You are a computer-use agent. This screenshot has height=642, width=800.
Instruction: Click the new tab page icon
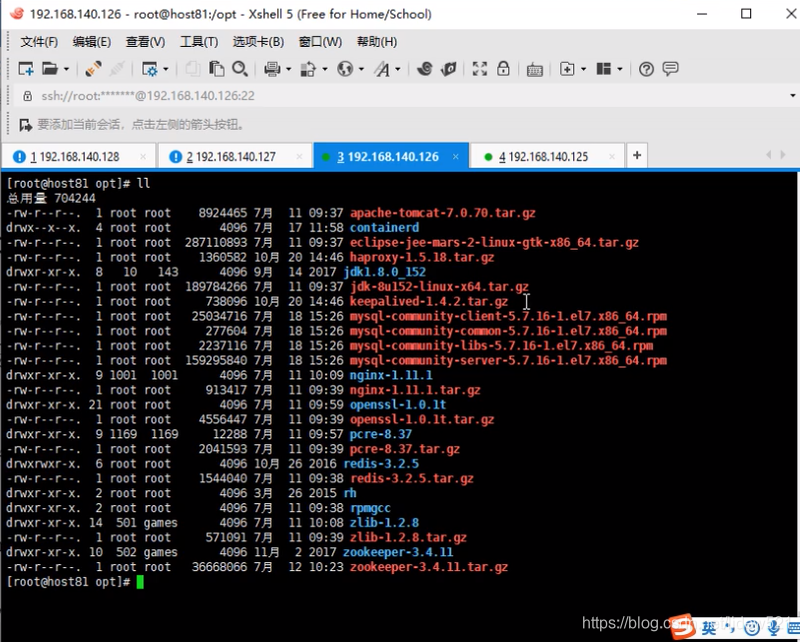[567, 68]
